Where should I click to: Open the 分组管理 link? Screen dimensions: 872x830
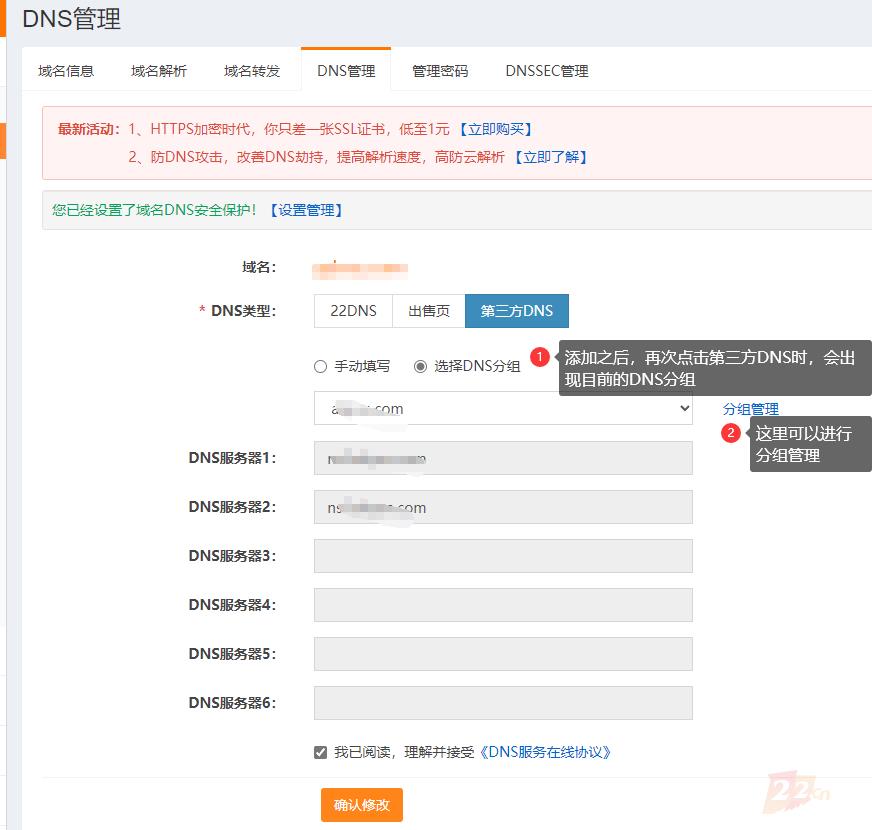(x=750, y=409)
